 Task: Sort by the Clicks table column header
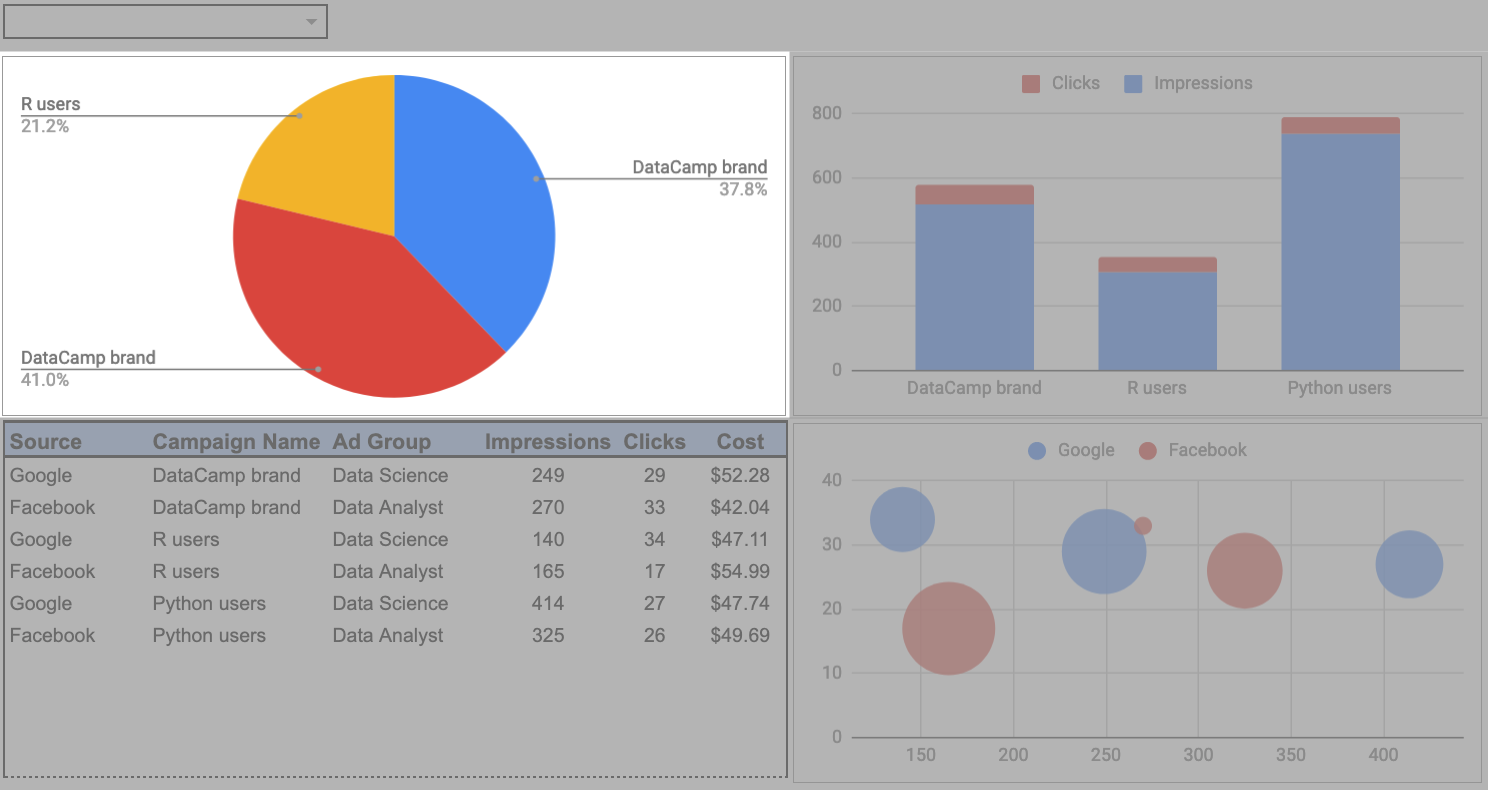click(655, 442)
